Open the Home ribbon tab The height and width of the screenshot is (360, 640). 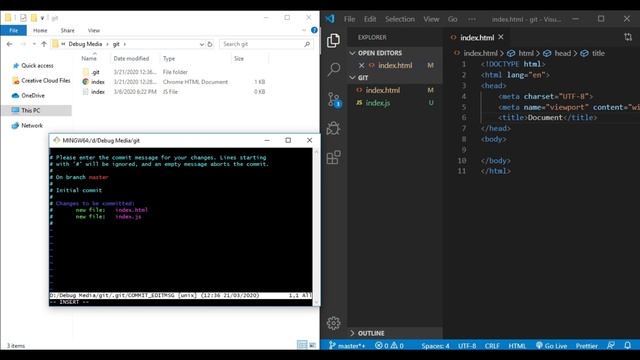(40, 30)
